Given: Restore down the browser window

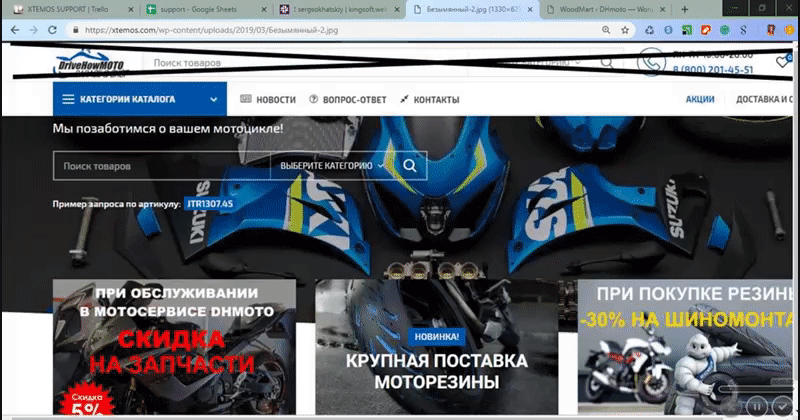Looking at the screenshot, I should [x=761, y=9].
